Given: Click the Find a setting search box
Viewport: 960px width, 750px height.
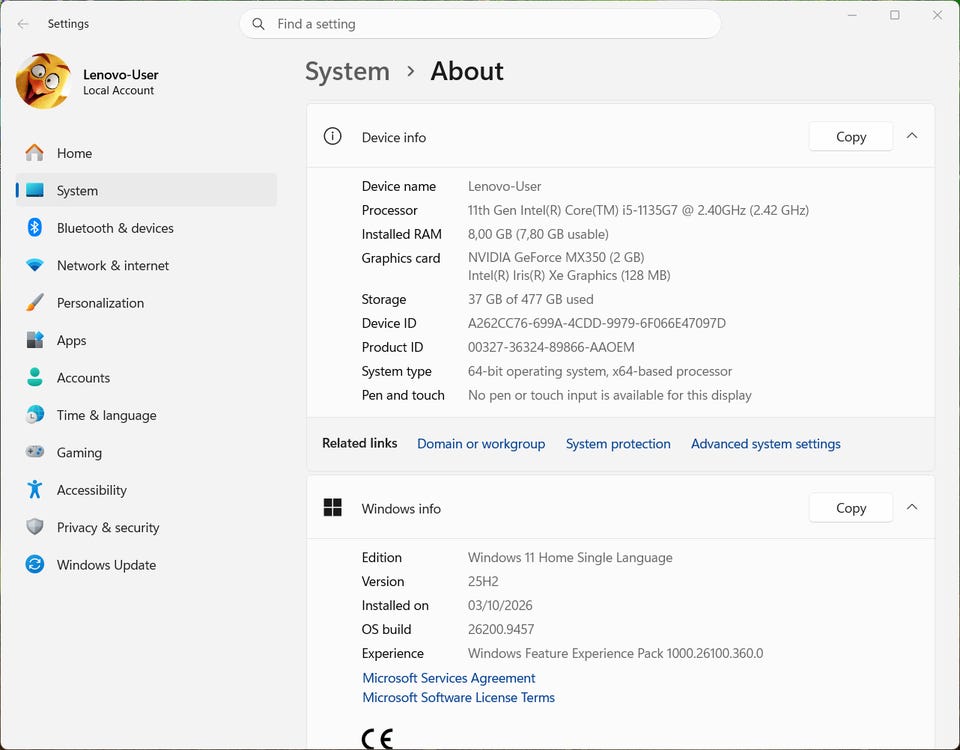Looking at the screenshot, I should (480, 24).
